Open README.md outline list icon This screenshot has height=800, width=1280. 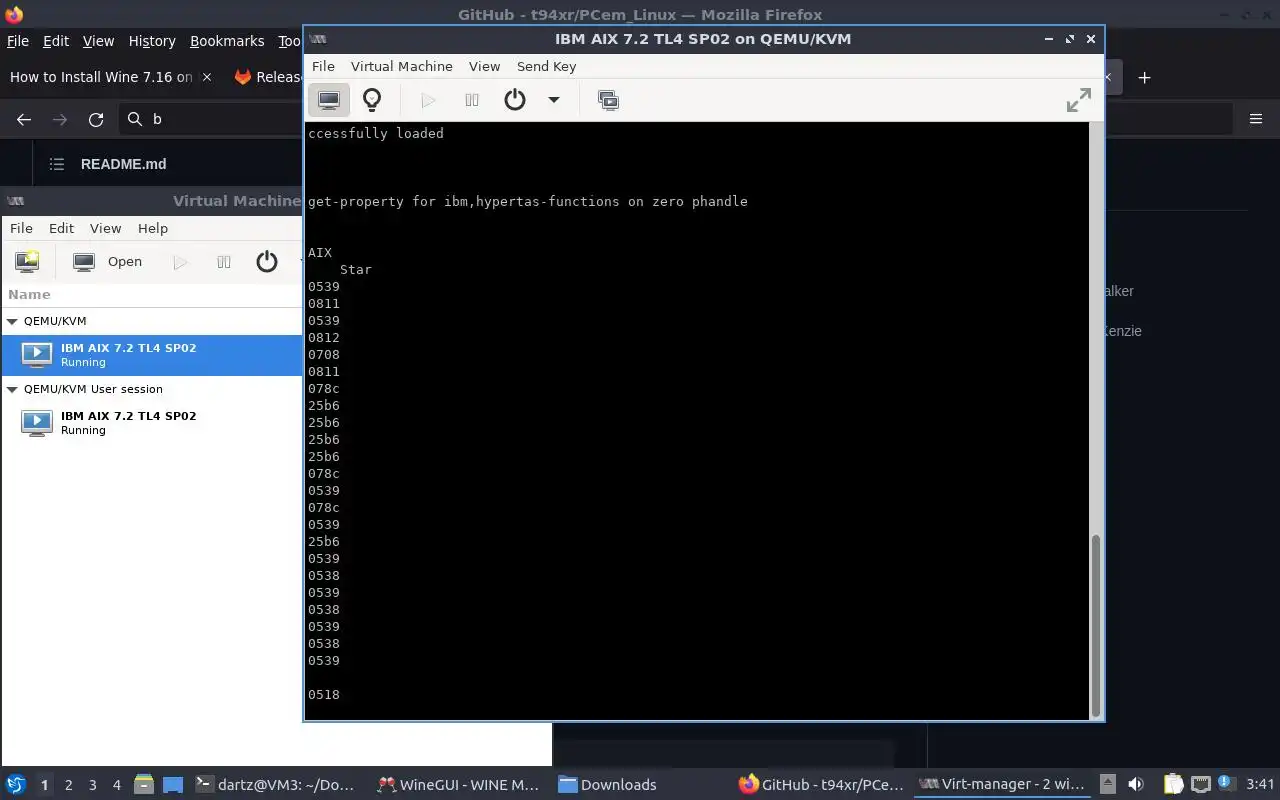(57, 164)
